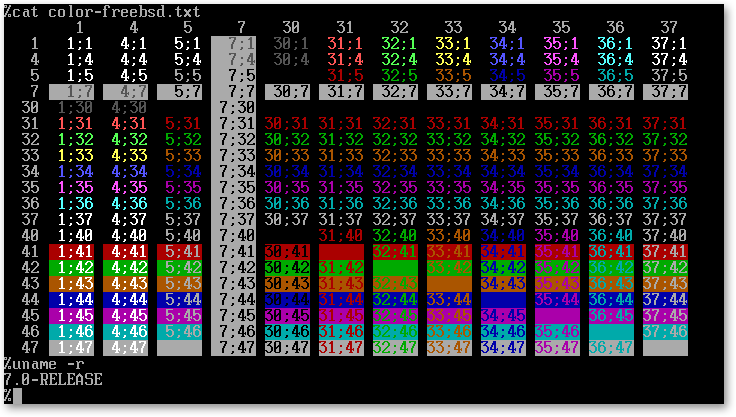Select the row label "44"
The height and width of the screenshot is (417, 736).
pos(30,300)
